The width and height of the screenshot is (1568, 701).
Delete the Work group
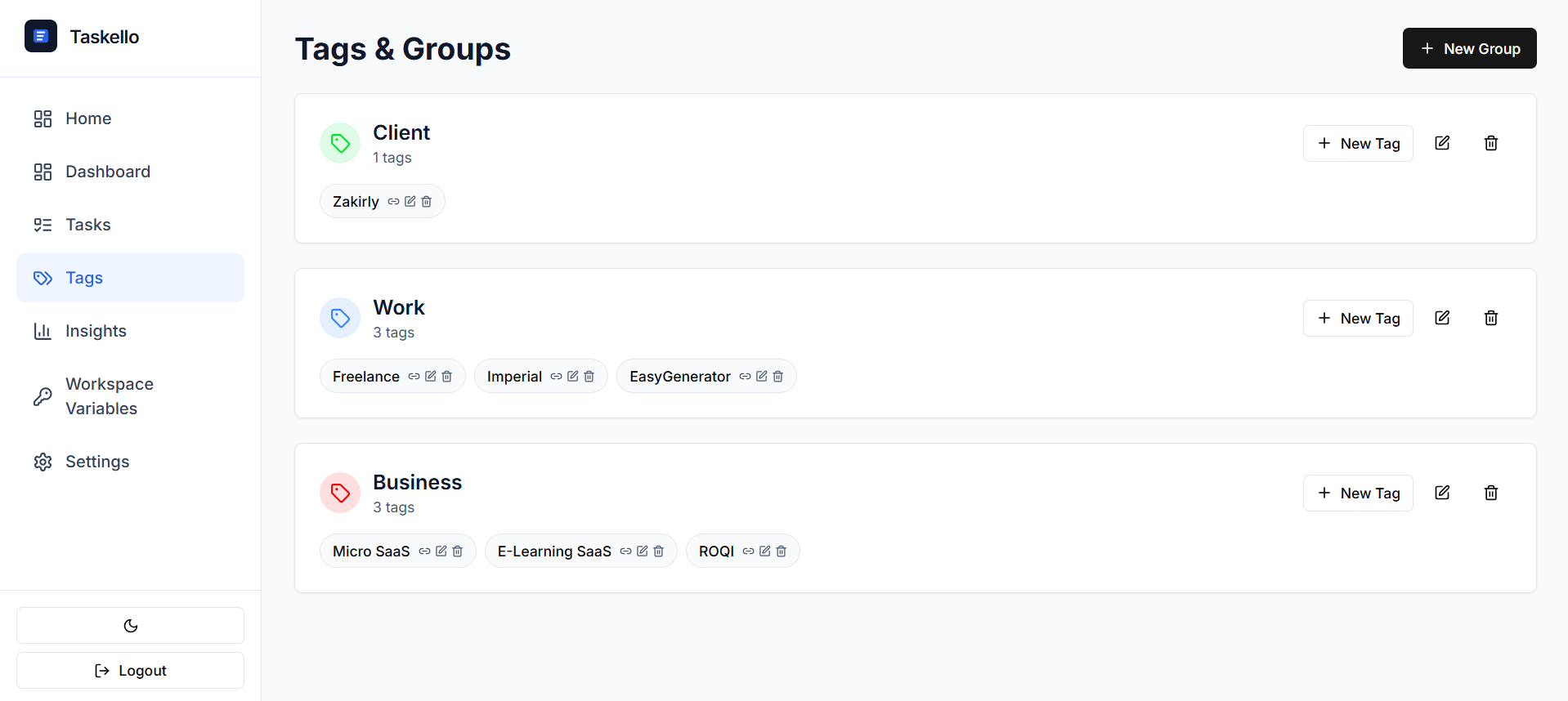[1491, 318]
